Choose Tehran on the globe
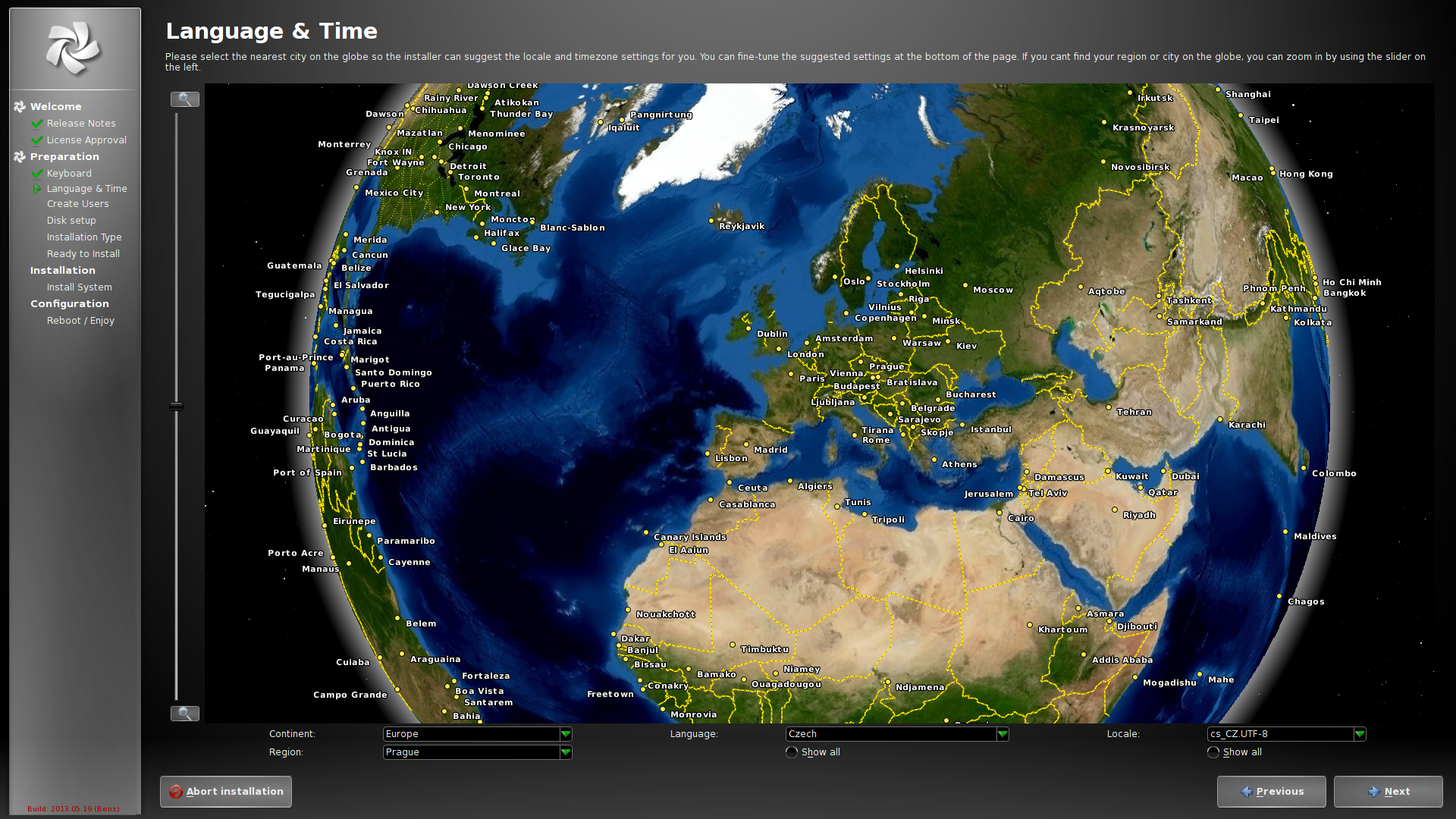This screenshot has height=819, width=1456. point(1109,407)
